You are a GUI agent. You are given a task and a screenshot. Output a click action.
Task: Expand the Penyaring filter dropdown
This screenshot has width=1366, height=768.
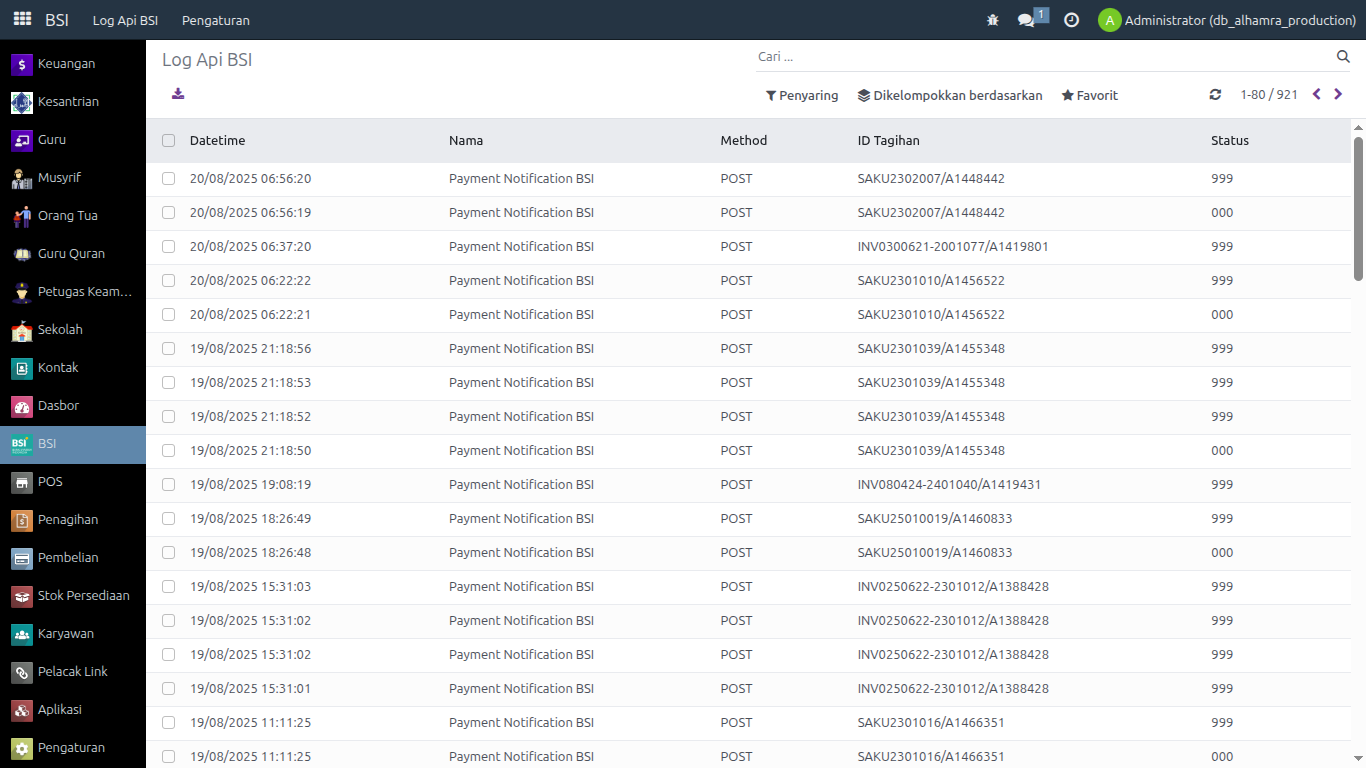click(802, 96)
